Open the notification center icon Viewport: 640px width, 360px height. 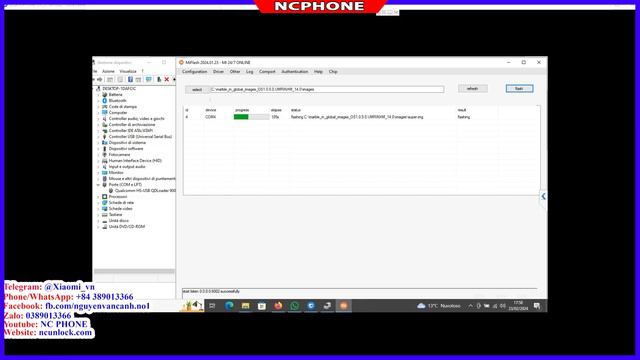(x=537, y=306)
